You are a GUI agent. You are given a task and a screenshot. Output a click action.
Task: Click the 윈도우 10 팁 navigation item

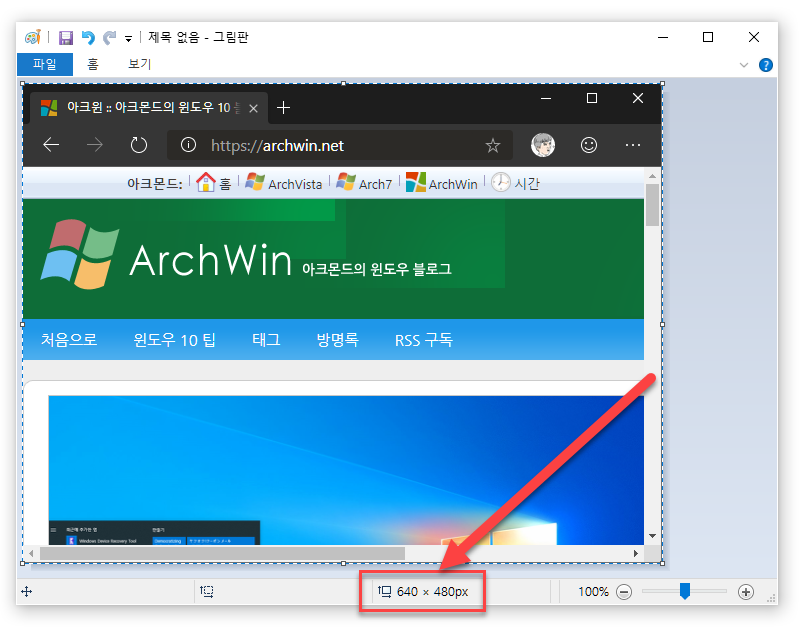(174, 340)
